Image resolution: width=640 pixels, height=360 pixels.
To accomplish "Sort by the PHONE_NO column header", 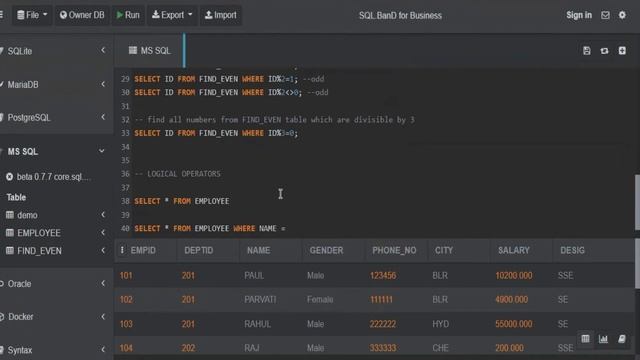I will click(x=394, y=250).
